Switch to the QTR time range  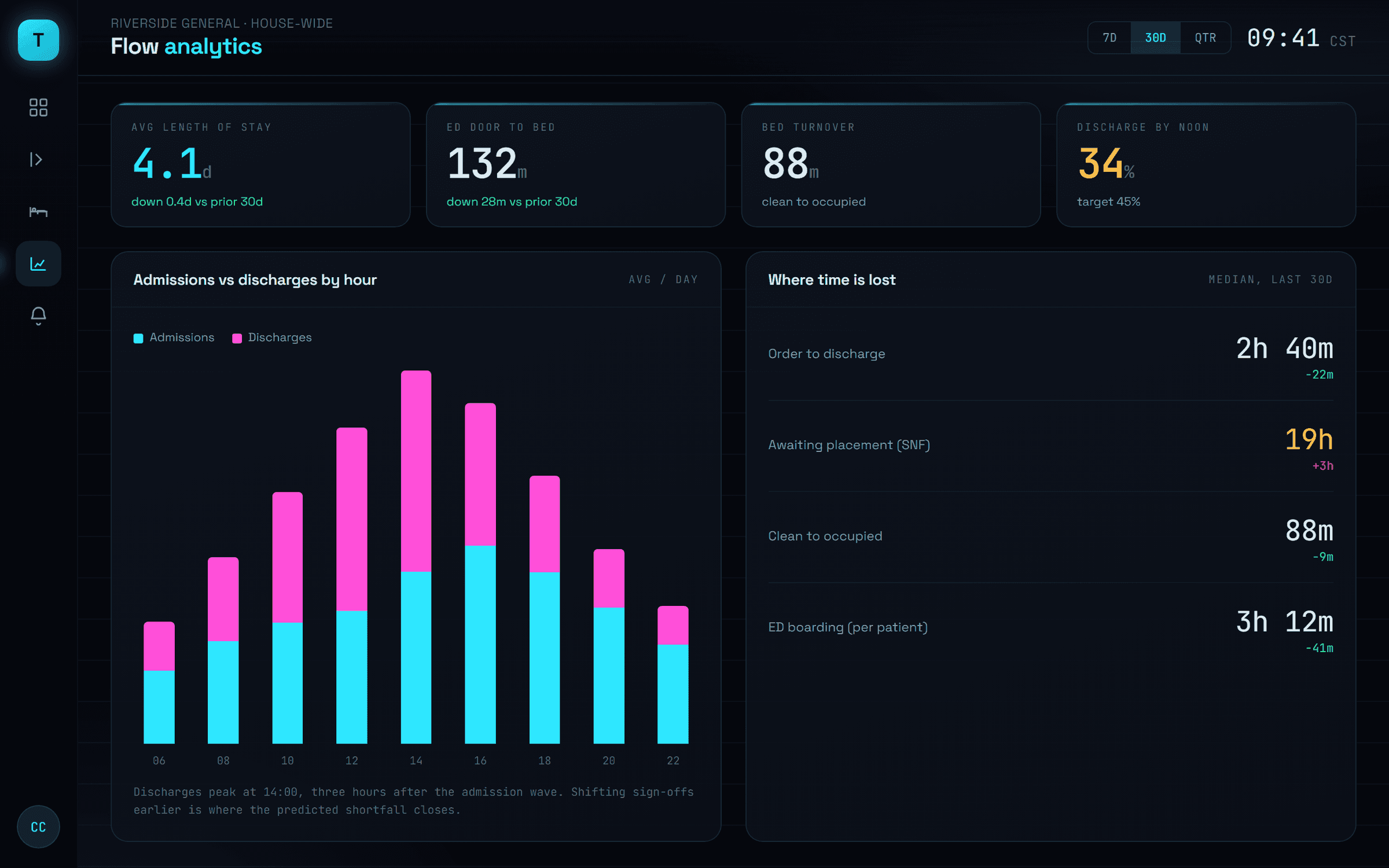1206,38
